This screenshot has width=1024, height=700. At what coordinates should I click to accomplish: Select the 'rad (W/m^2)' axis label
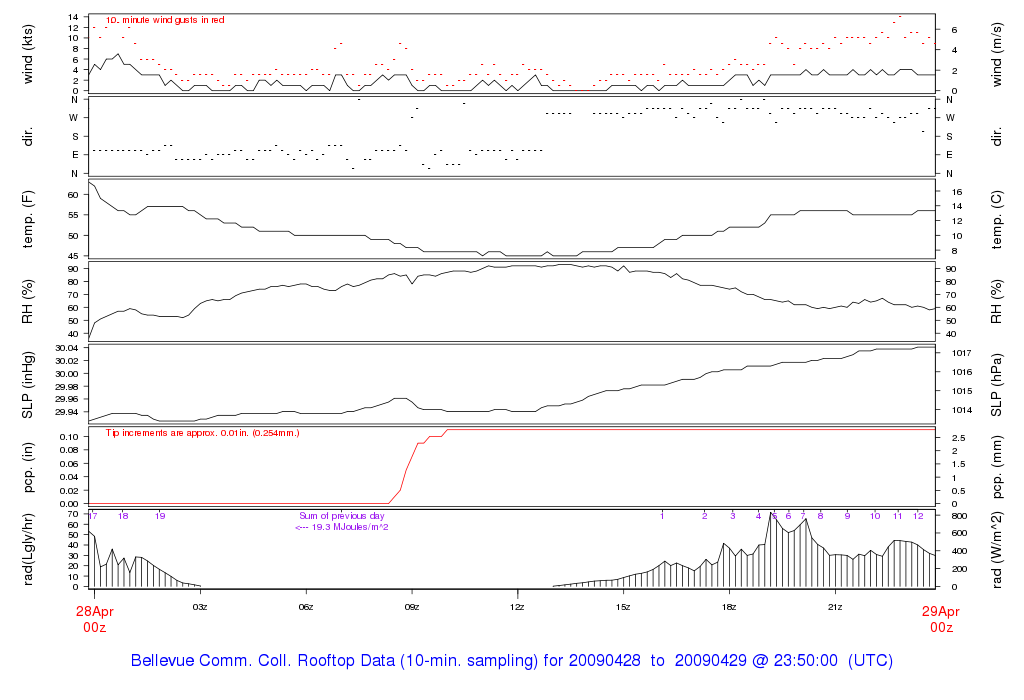click(x=997, y=550)
